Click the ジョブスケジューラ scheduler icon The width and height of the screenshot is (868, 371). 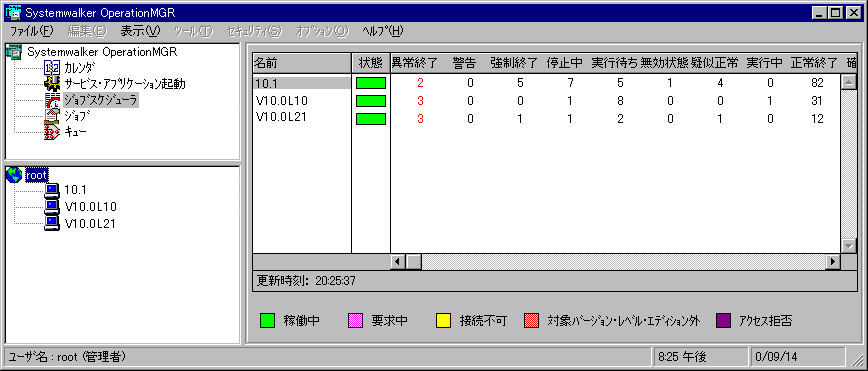point(51,101)
